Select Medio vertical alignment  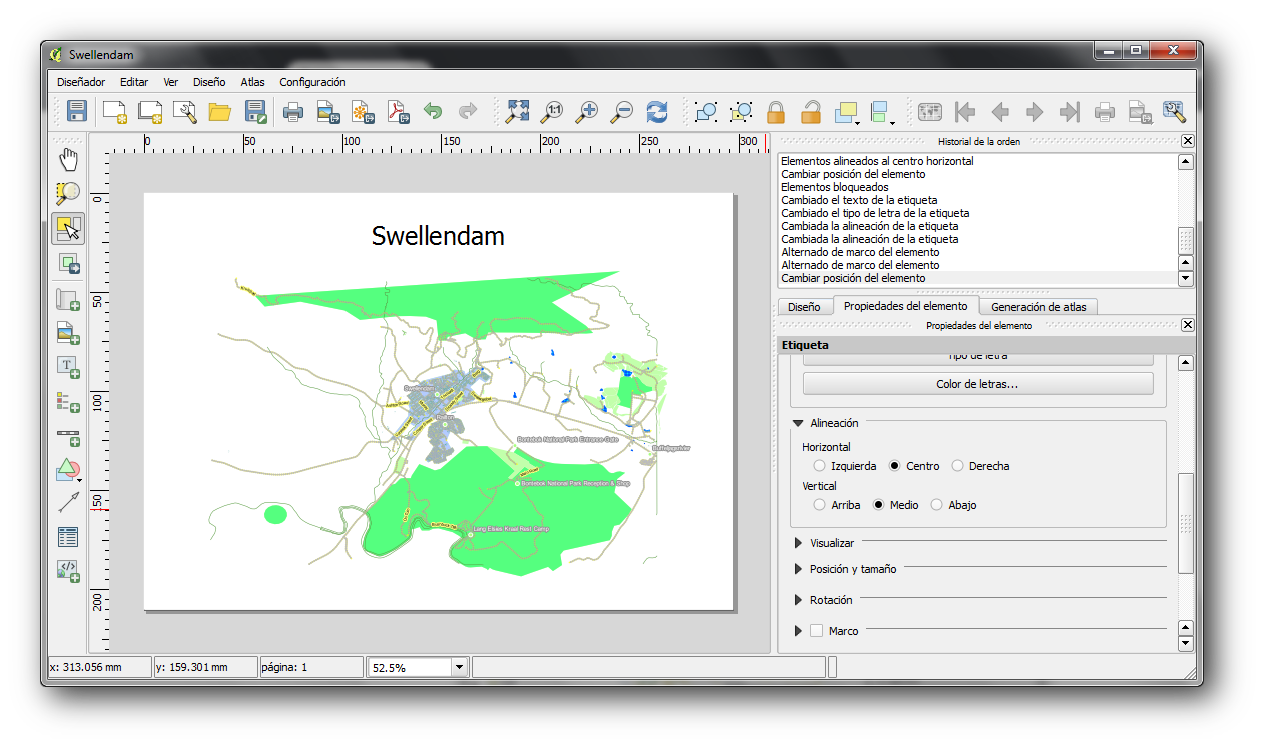pos(879,505)
